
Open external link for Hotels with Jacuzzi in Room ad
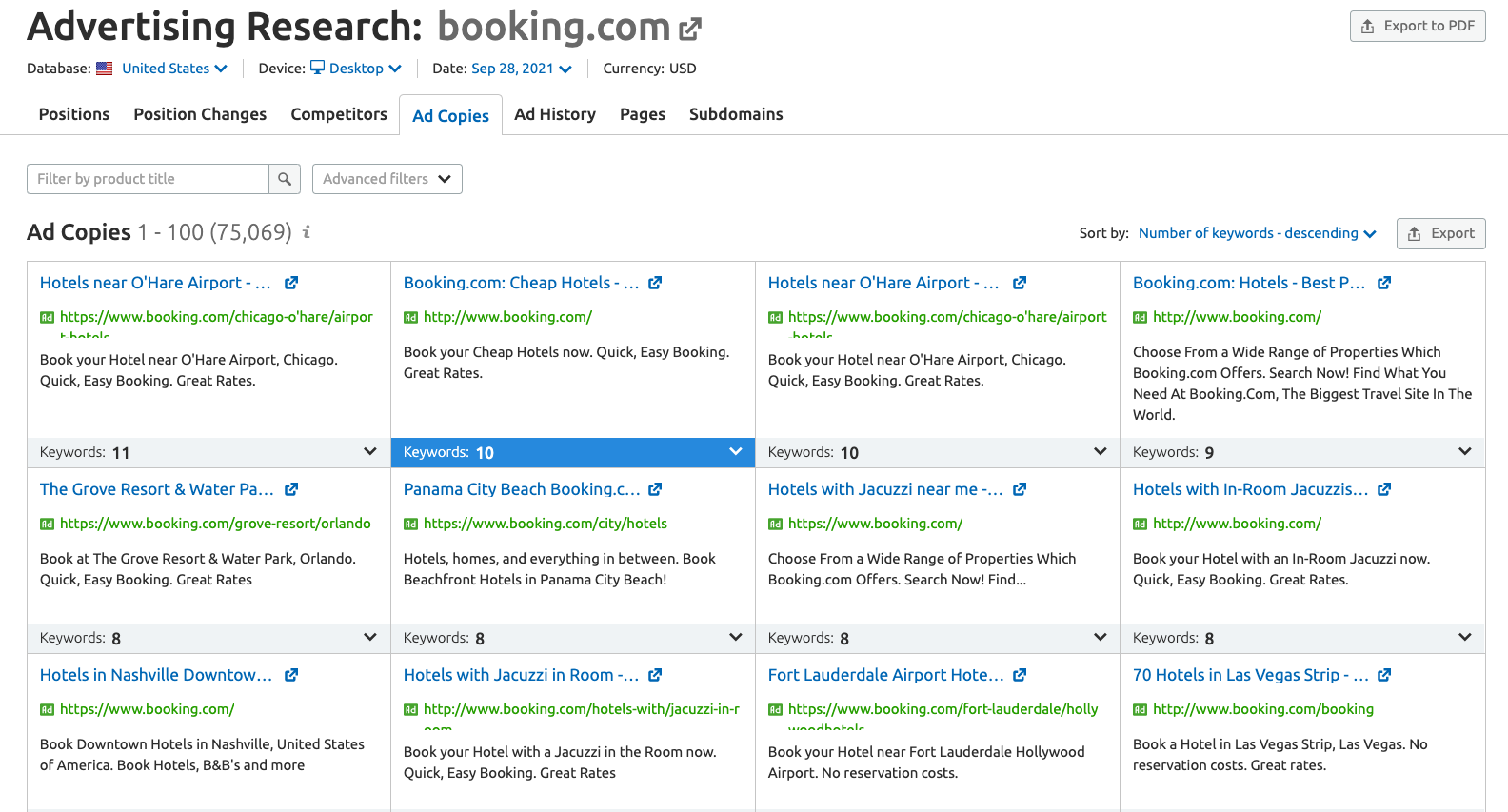coord(655,675)
